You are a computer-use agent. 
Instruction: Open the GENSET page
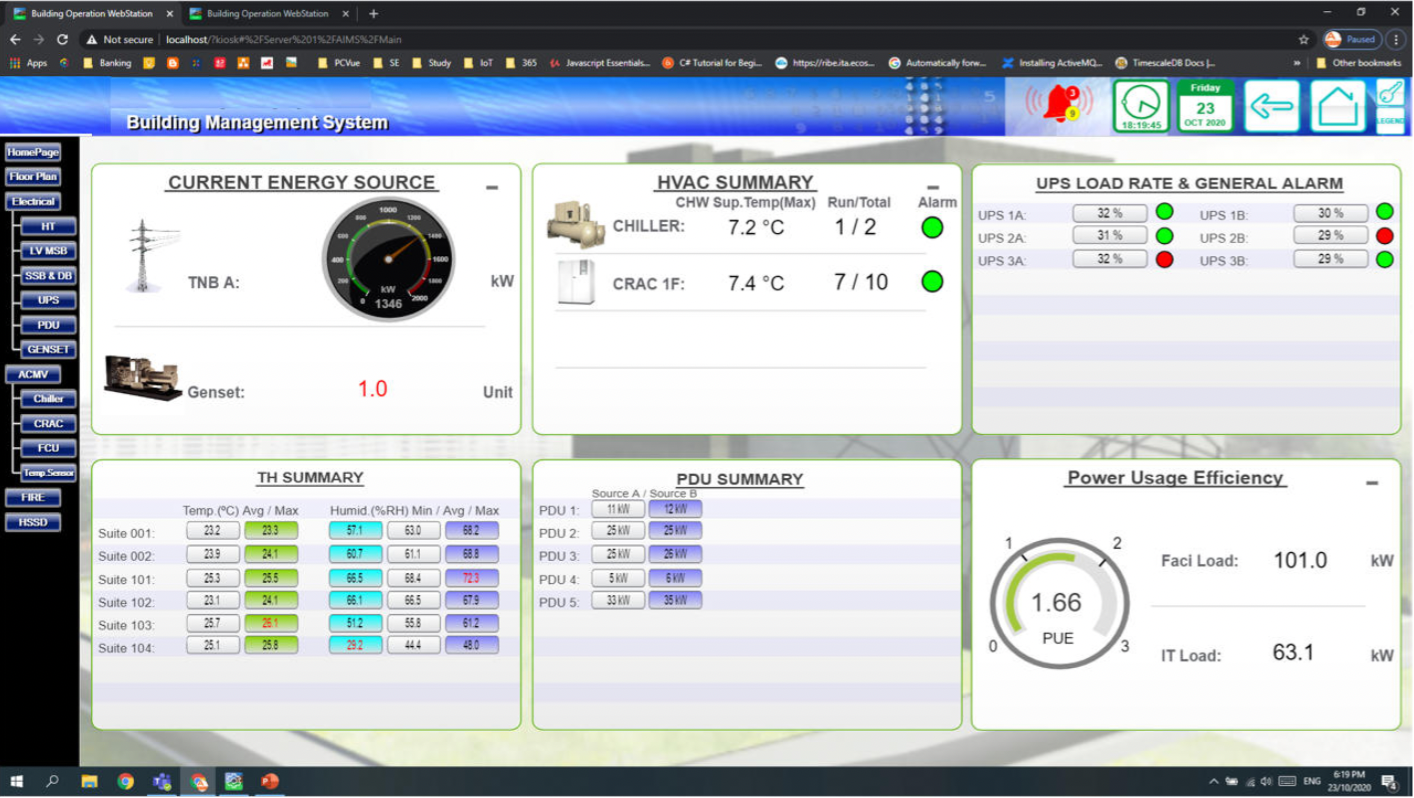48,350
